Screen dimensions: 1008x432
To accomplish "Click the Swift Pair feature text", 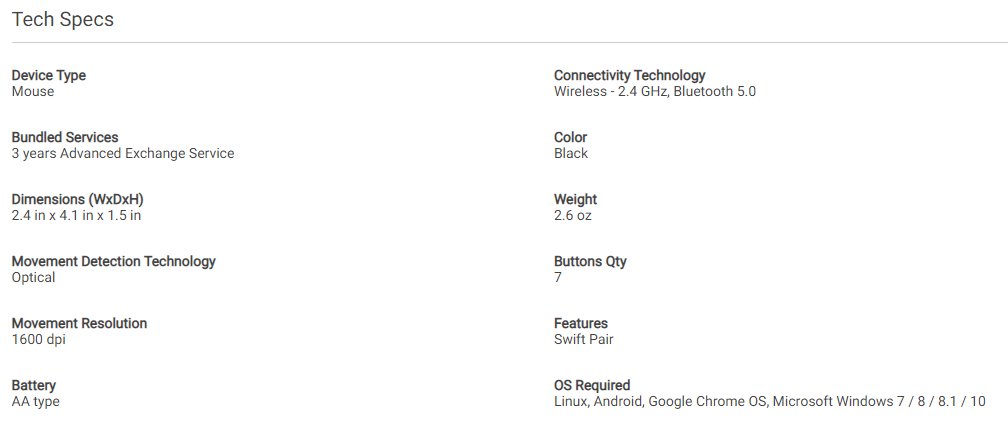I will pyautogui.click(x=584, y=339).
